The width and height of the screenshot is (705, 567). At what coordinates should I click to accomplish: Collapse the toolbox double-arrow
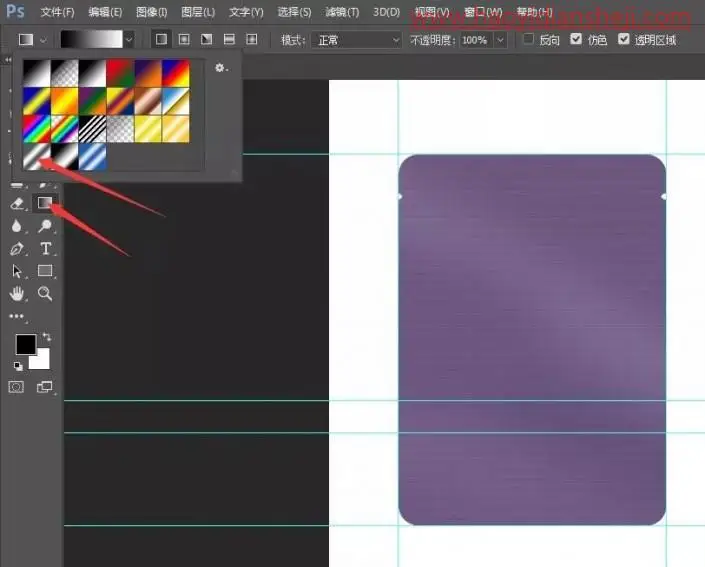(7, 59)
